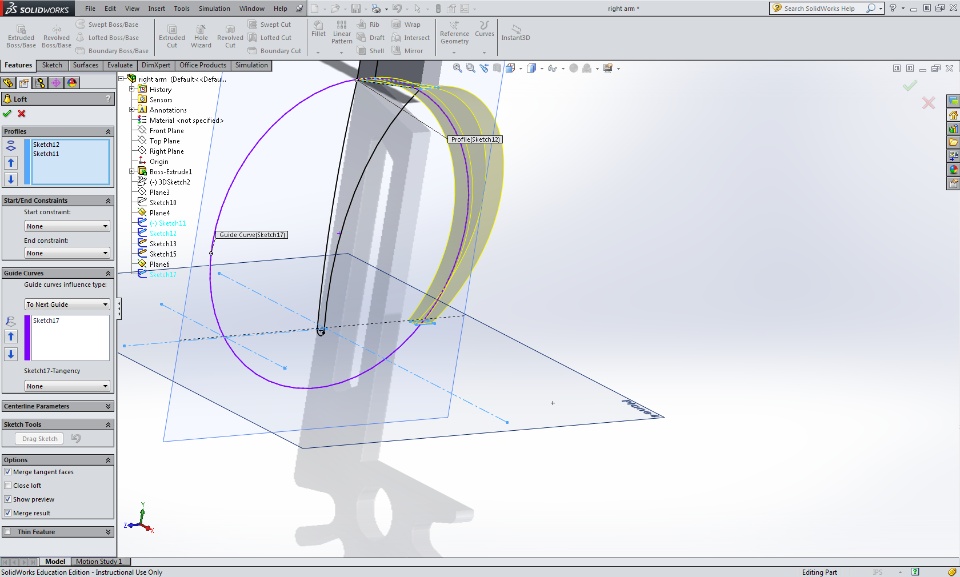Collapse the Start/End Constraints section
The width and height of the screenshot is (960, 577).
pos(108,200)
